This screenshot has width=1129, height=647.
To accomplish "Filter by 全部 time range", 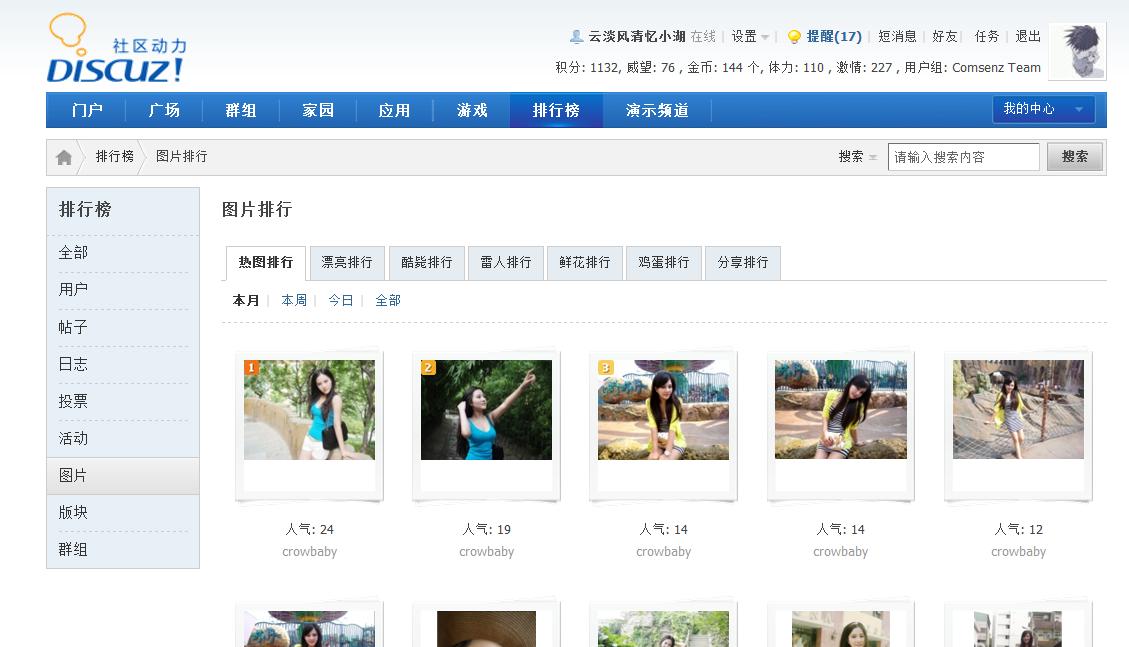I will pos(388,300).
